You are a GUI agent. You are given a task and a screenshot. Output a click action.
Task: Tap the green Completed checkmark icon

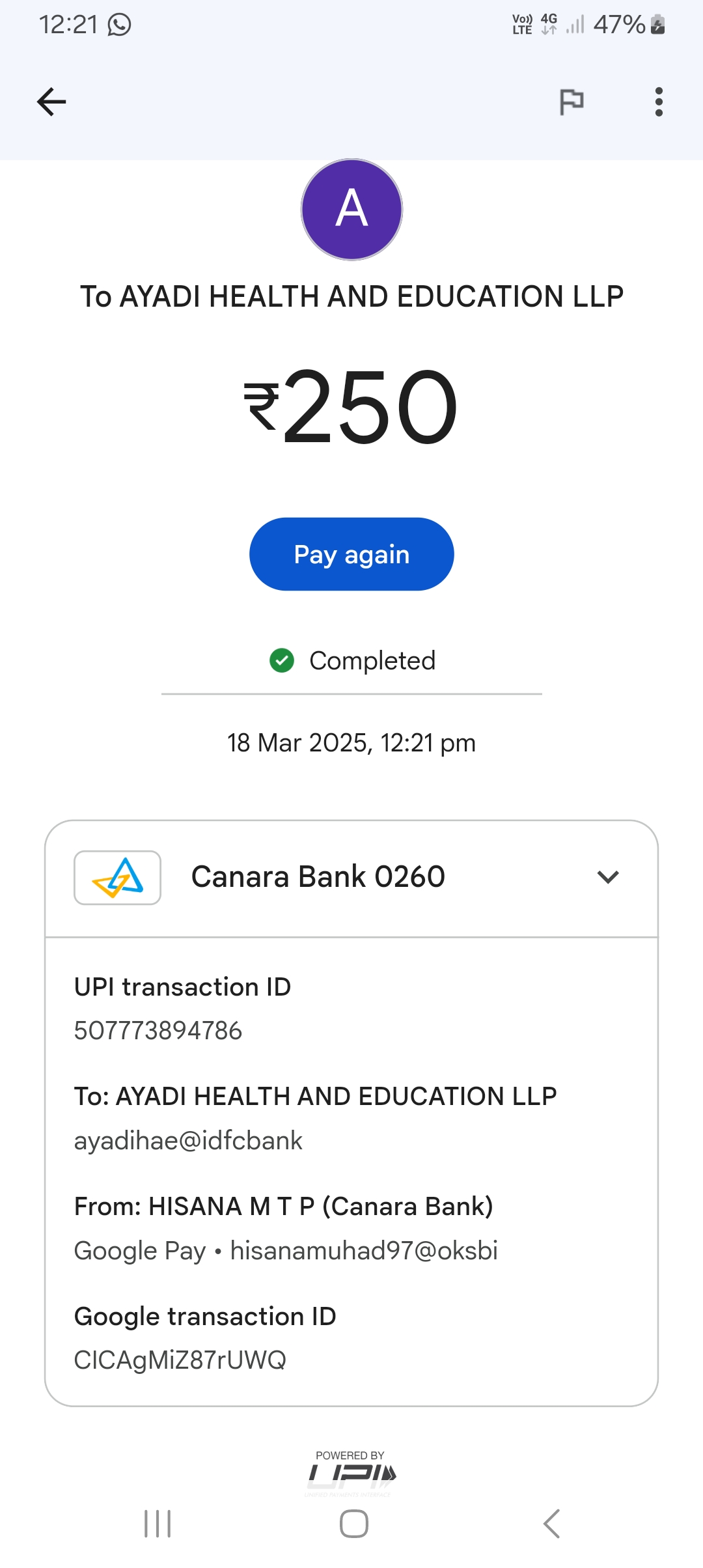[x=282, y=660]
